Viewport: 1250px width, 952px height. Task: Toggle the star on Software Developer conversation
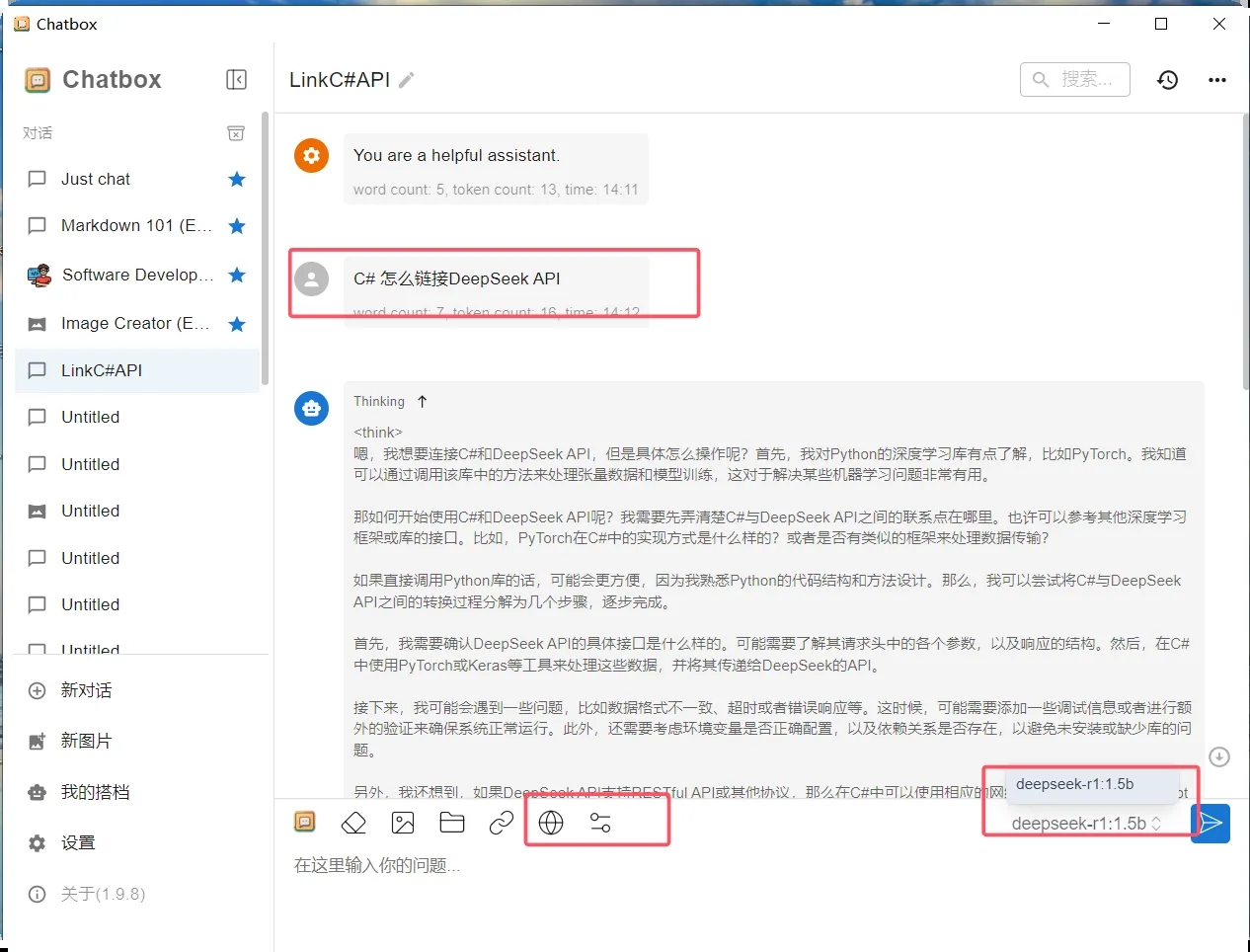[x=237, y=275]
